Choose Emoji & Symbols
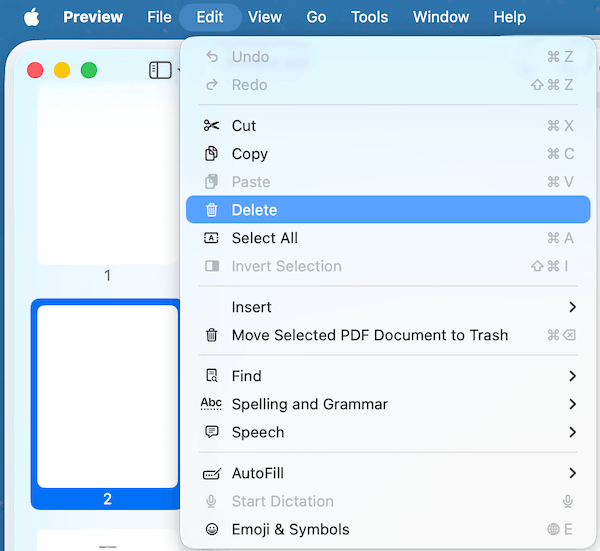600x551 pixels. (x=388, y=530)
